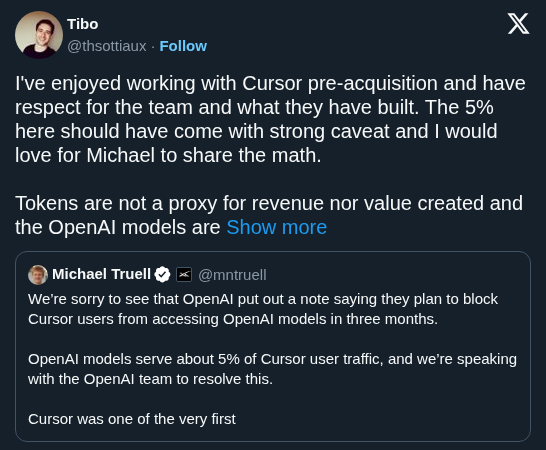Open Tibo's profile picture
Viewport: 546px width, 450px height.
pyautogui.click(x=39, y=35)
